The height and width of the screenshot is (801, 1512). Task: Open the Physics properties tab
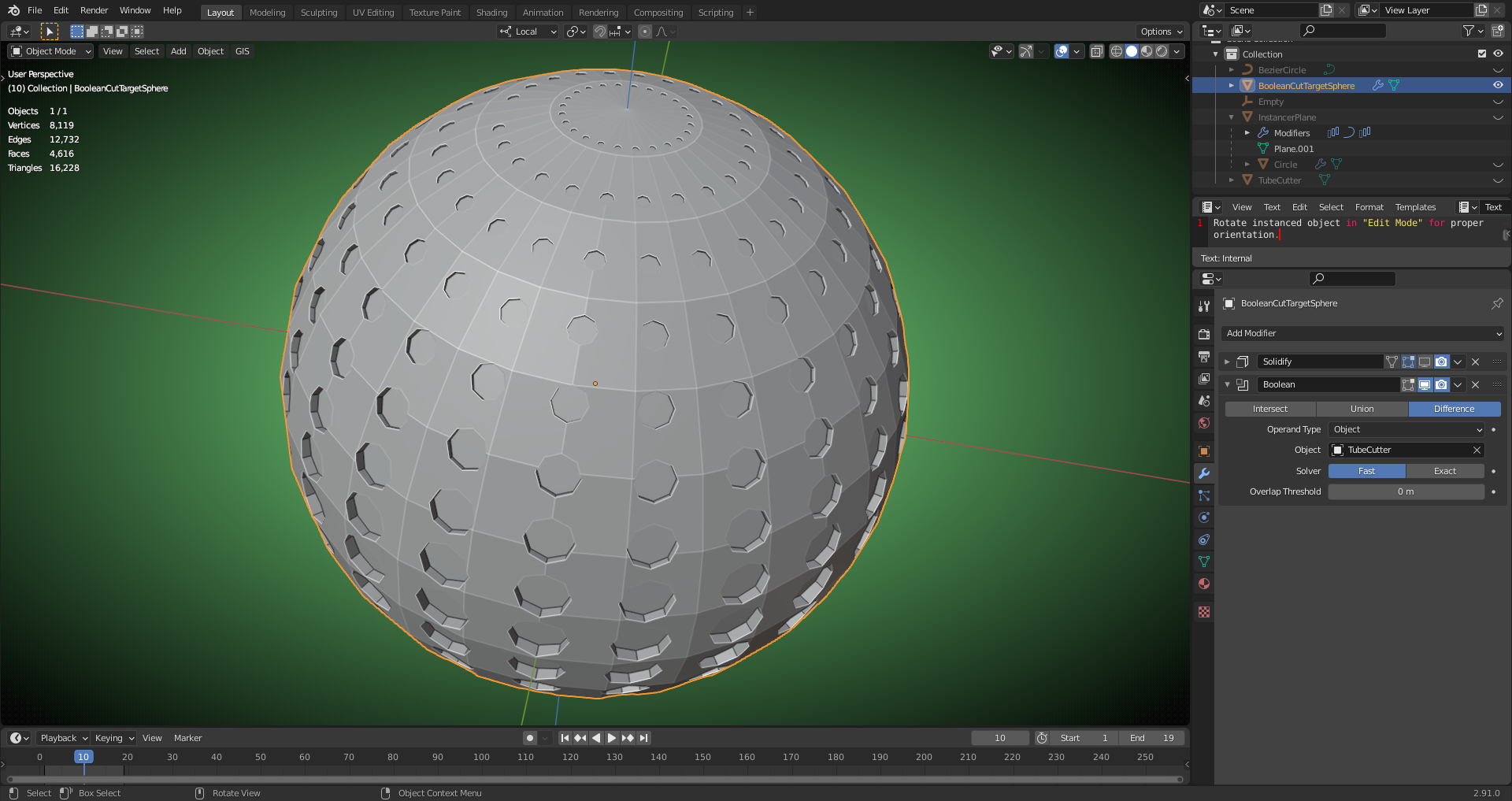click(1203, 517)
